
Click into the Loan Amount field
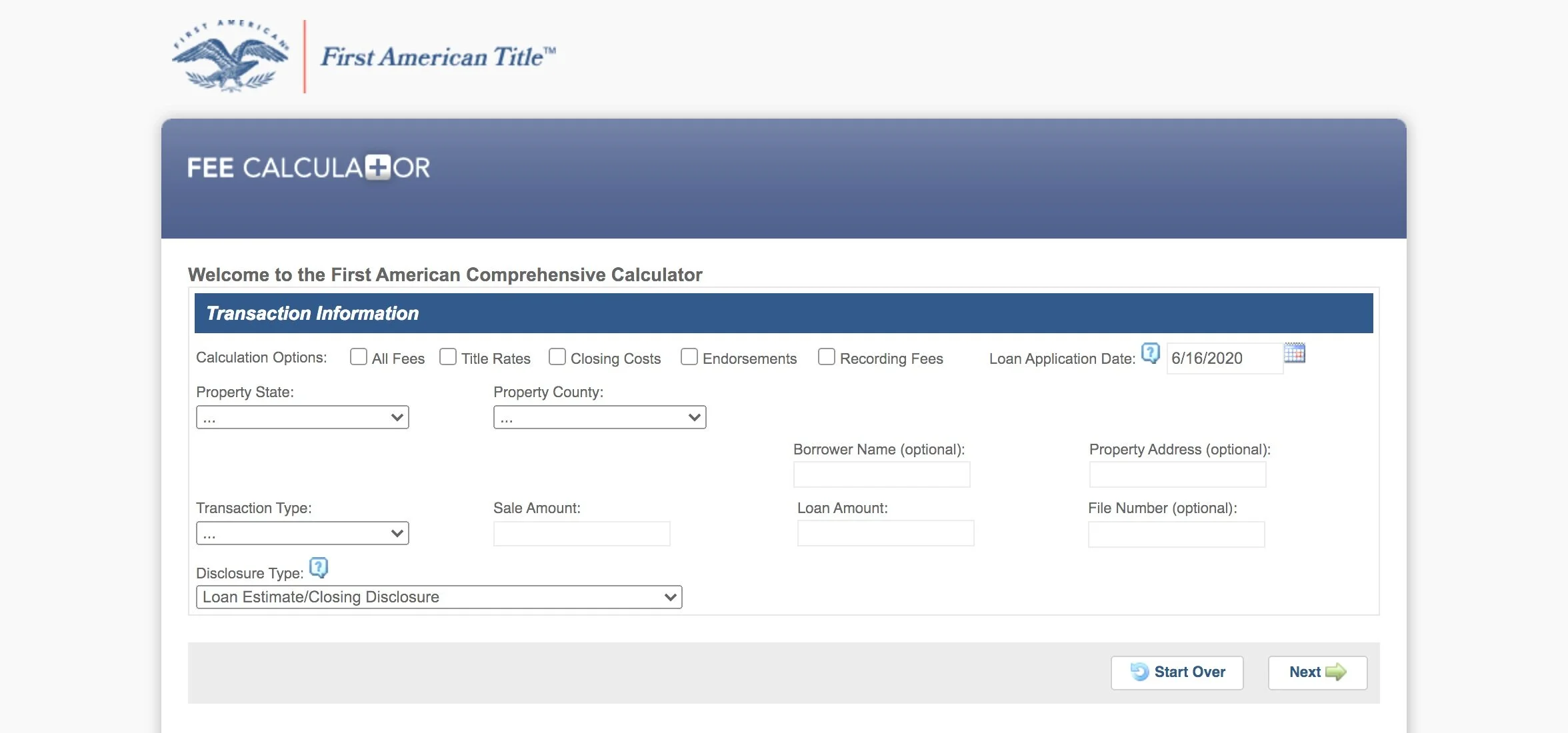[x=885, y=534]
